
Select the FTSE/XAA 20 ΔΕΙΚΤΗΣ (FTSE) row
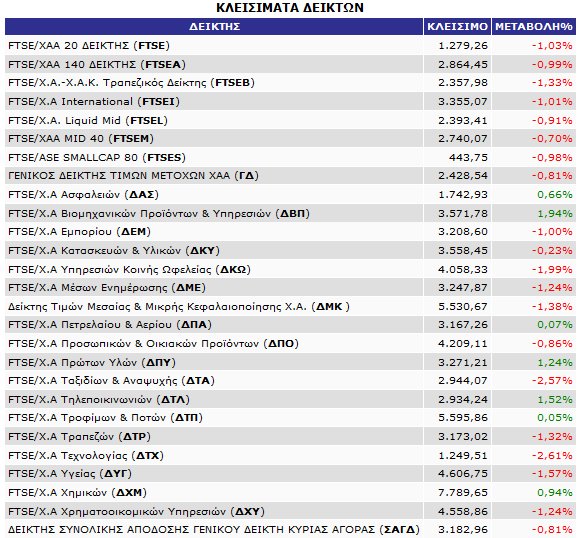pos(290,46)
